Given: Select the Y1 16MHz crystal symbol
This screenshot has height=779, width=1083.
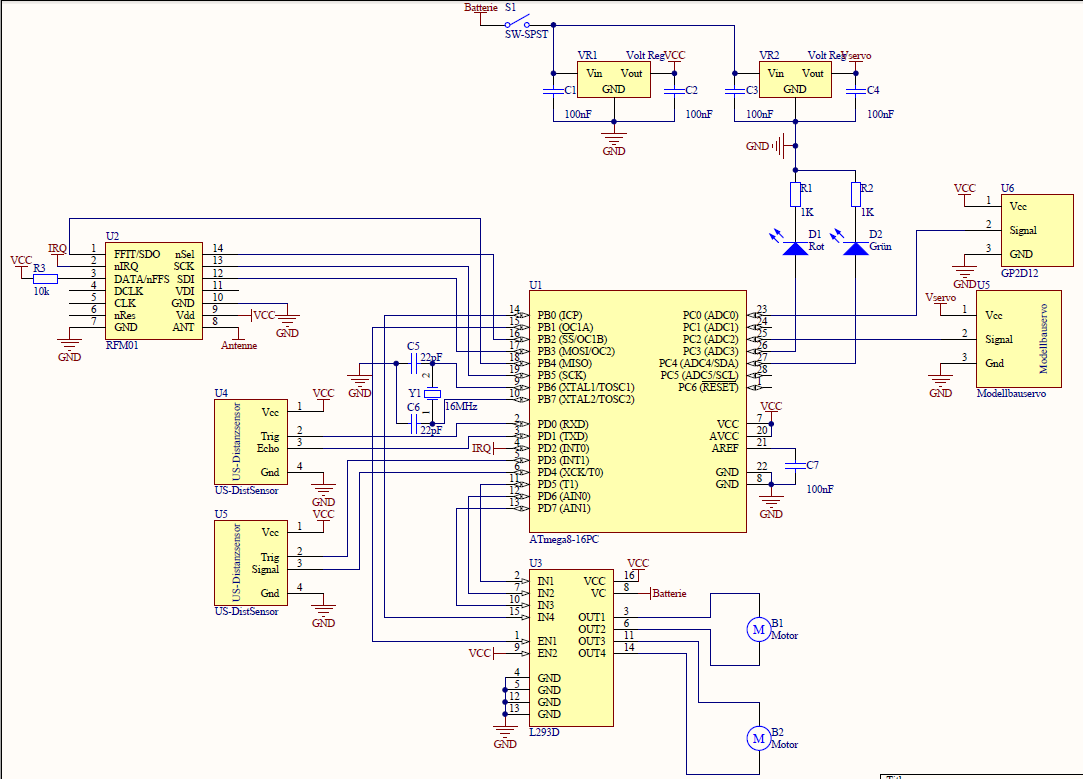Looking at the screenshot, I should (431, 394).
